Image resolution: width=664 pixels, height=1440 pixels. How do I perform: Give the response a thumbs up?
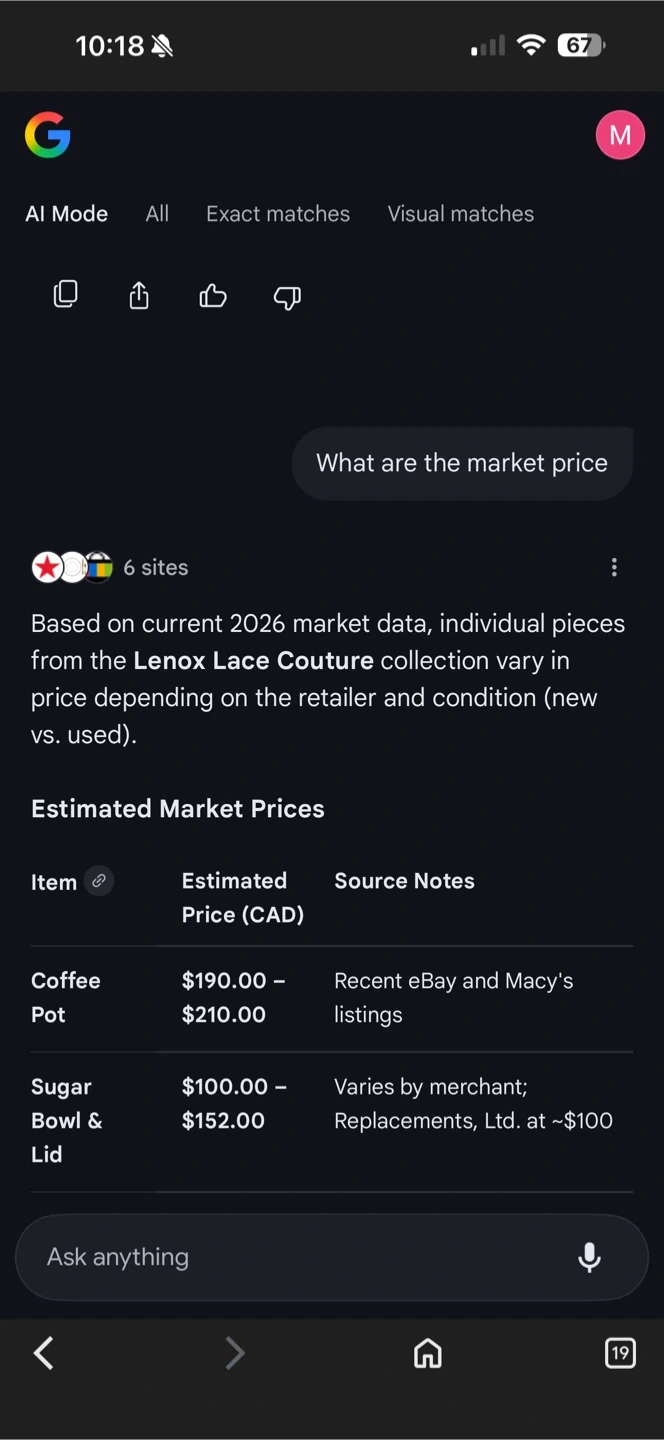(x=213, y=296)
